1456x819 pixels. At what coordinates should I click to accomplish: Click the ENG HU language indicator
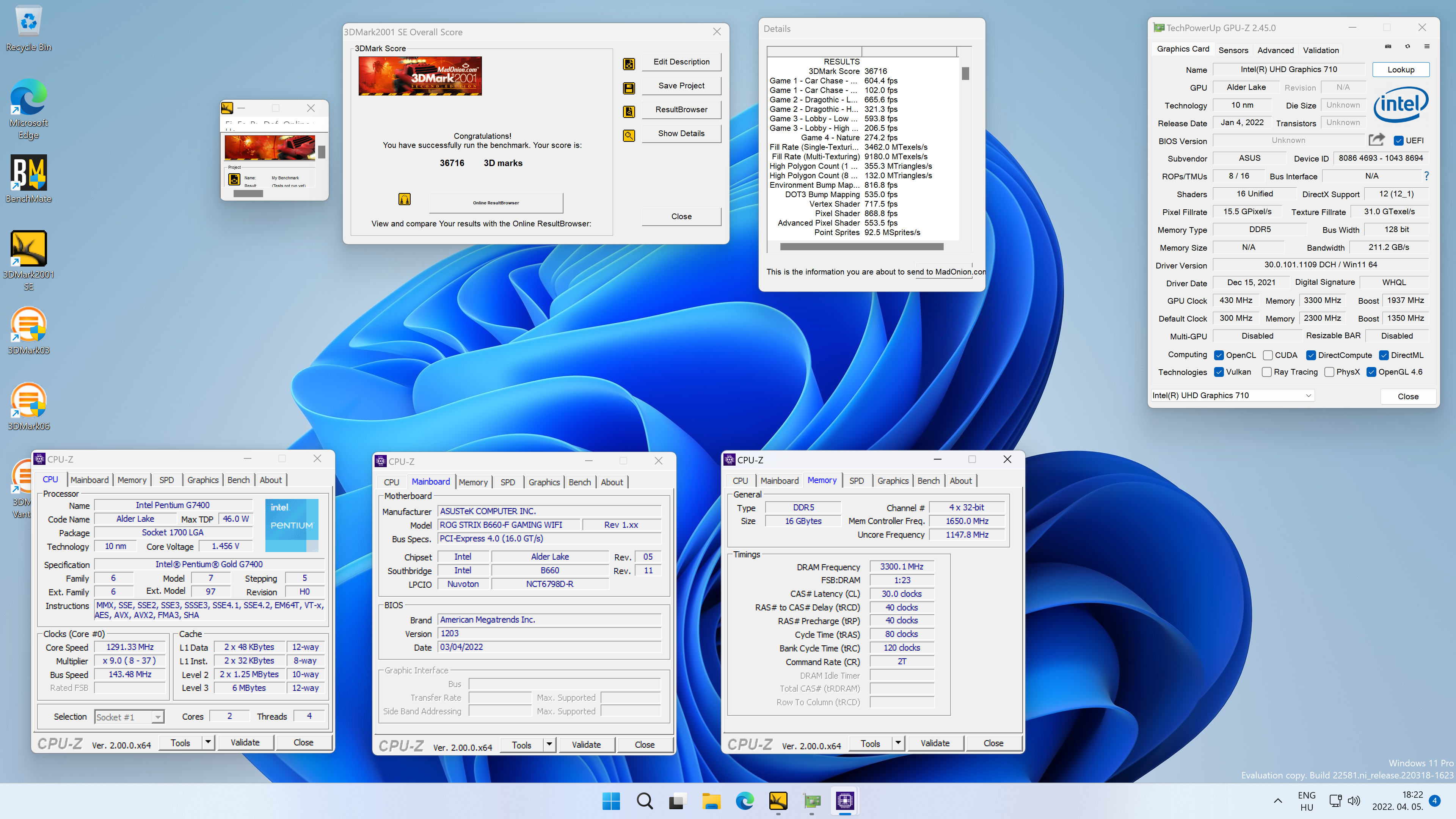coord(1306,801)
